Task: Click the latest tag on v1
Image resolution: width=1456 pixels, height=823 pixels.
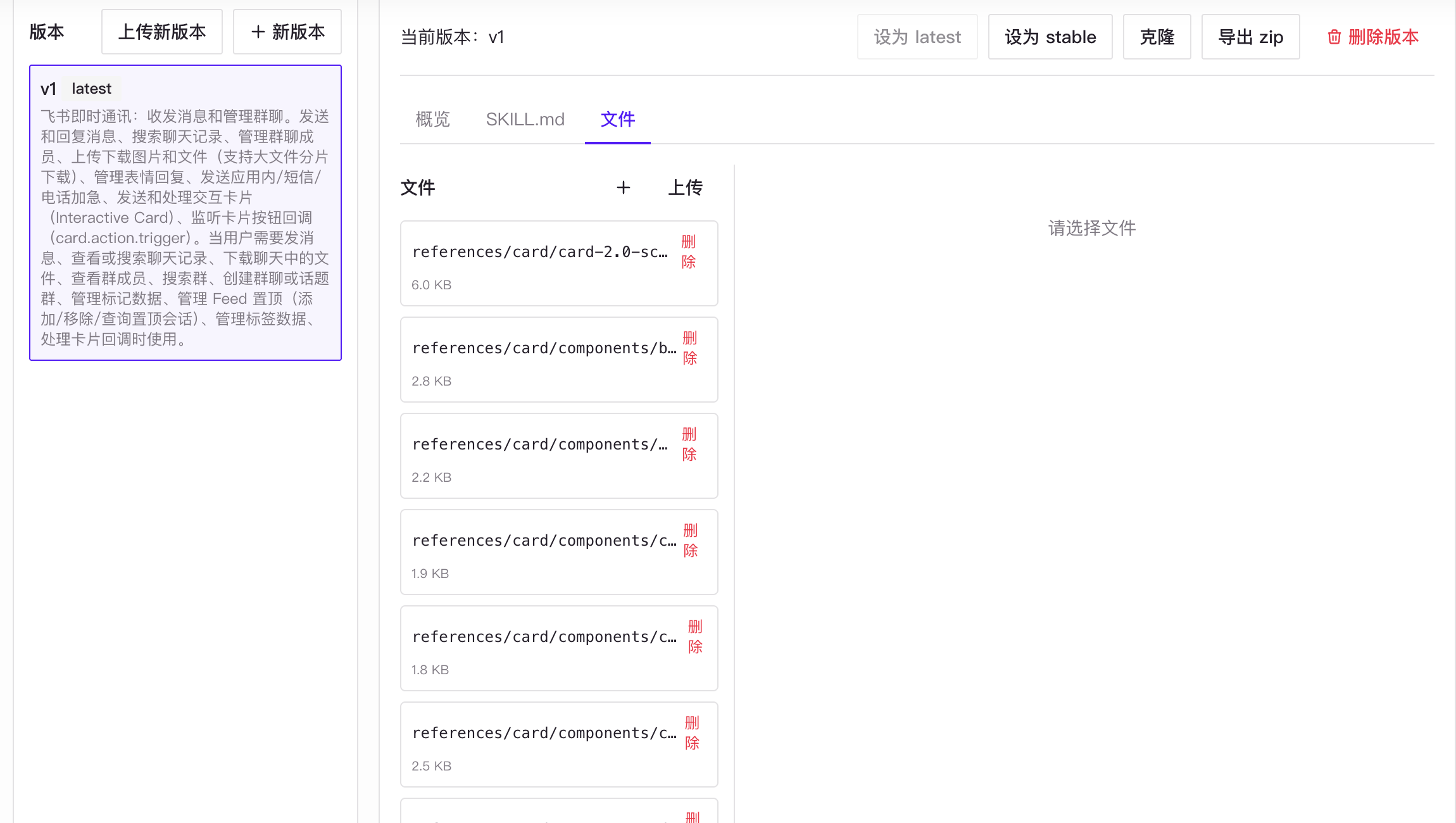Action: pyautogui.click(x=92, y=89)
